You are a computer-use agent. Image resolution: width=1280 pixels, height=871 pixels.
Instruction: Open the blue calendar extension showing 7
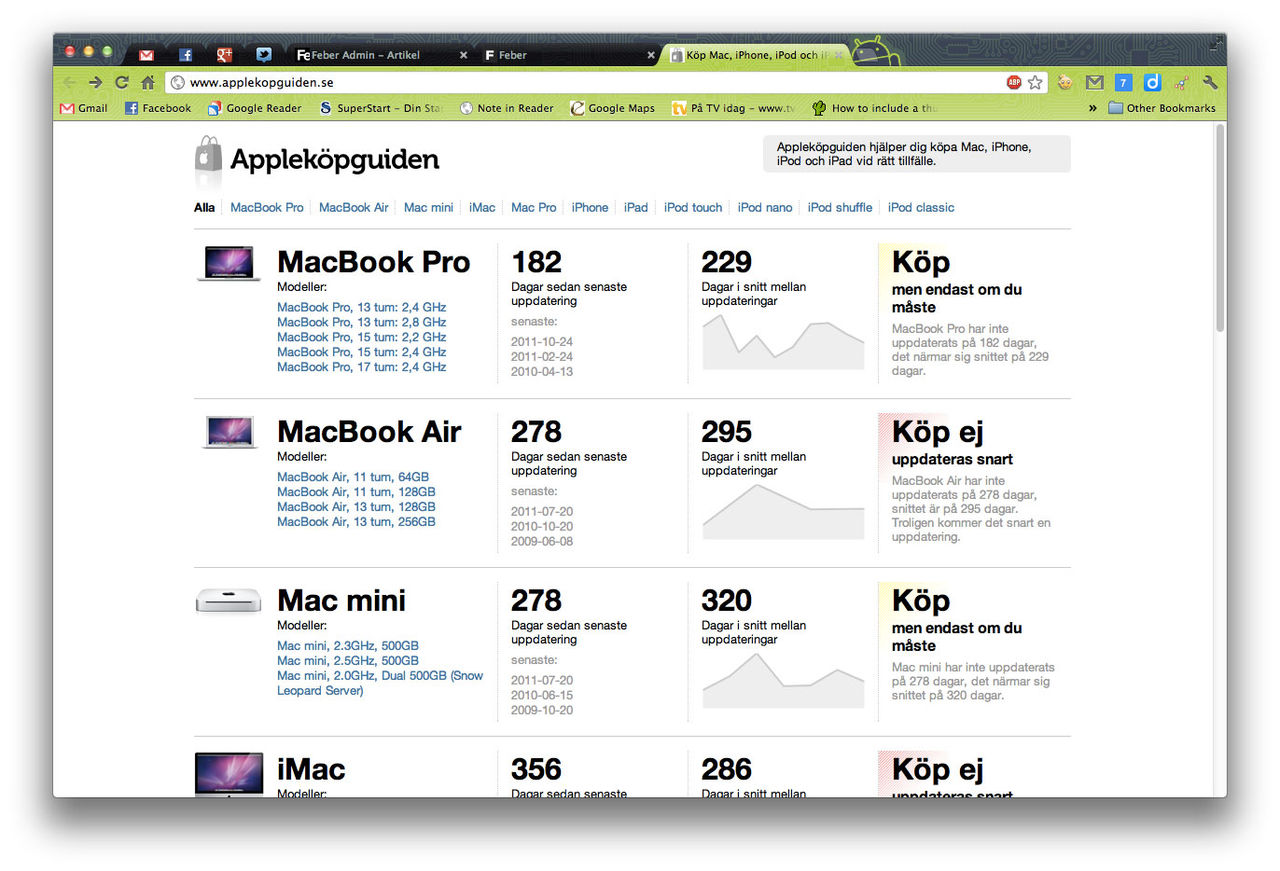(1123, 82)
